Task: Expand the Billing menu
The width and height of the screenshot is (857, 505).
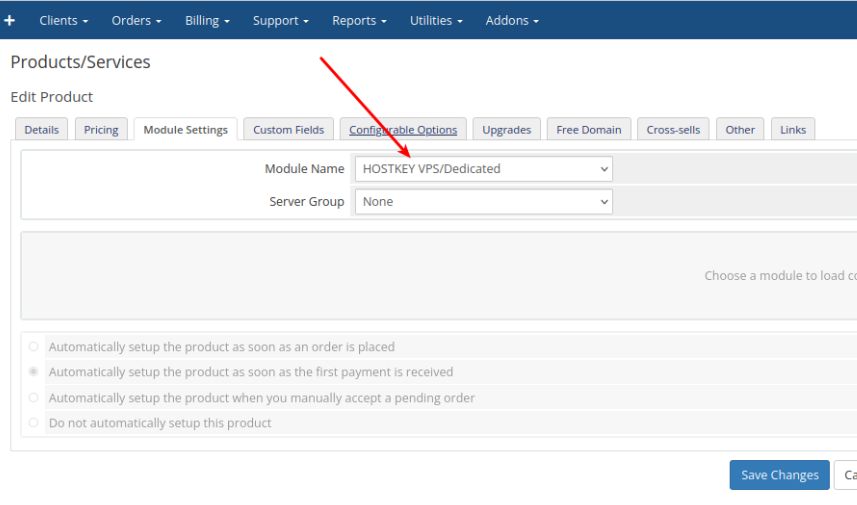Action: coord(207,21)
